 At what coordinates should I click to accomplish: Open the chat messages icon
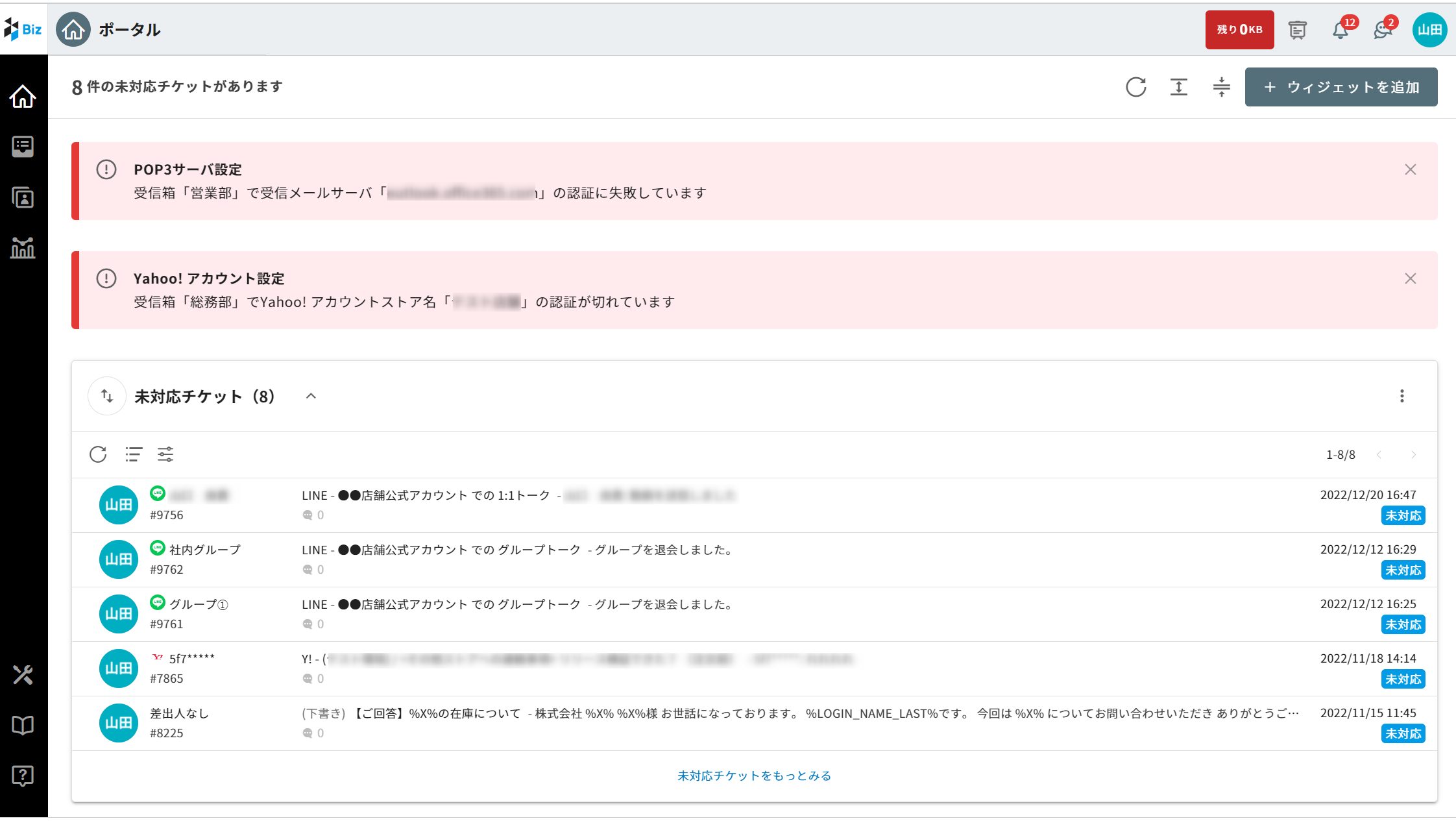pyautogui.click(x=1382, y=30)
